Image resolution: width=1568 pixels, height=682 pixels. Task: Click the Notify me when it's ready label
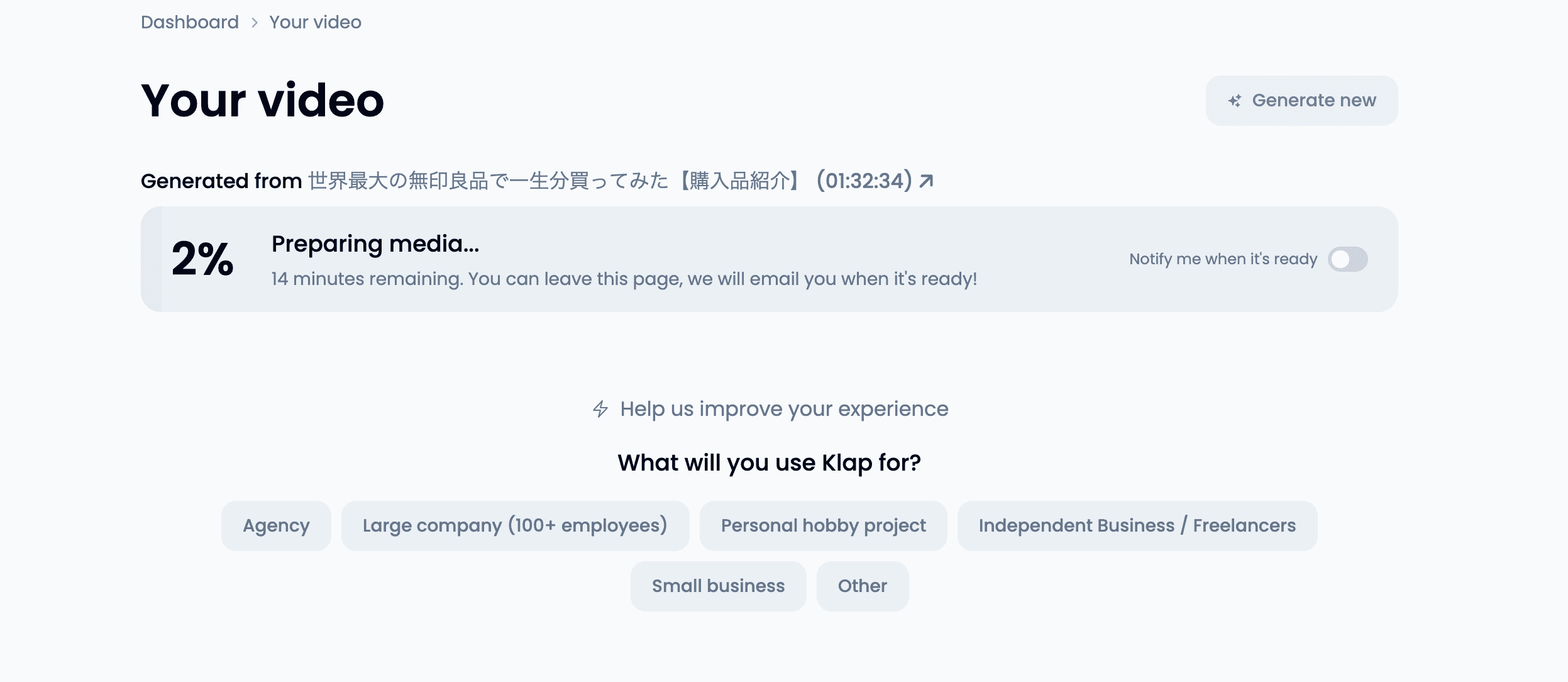pyautogui.click(x=1223, y=259)
